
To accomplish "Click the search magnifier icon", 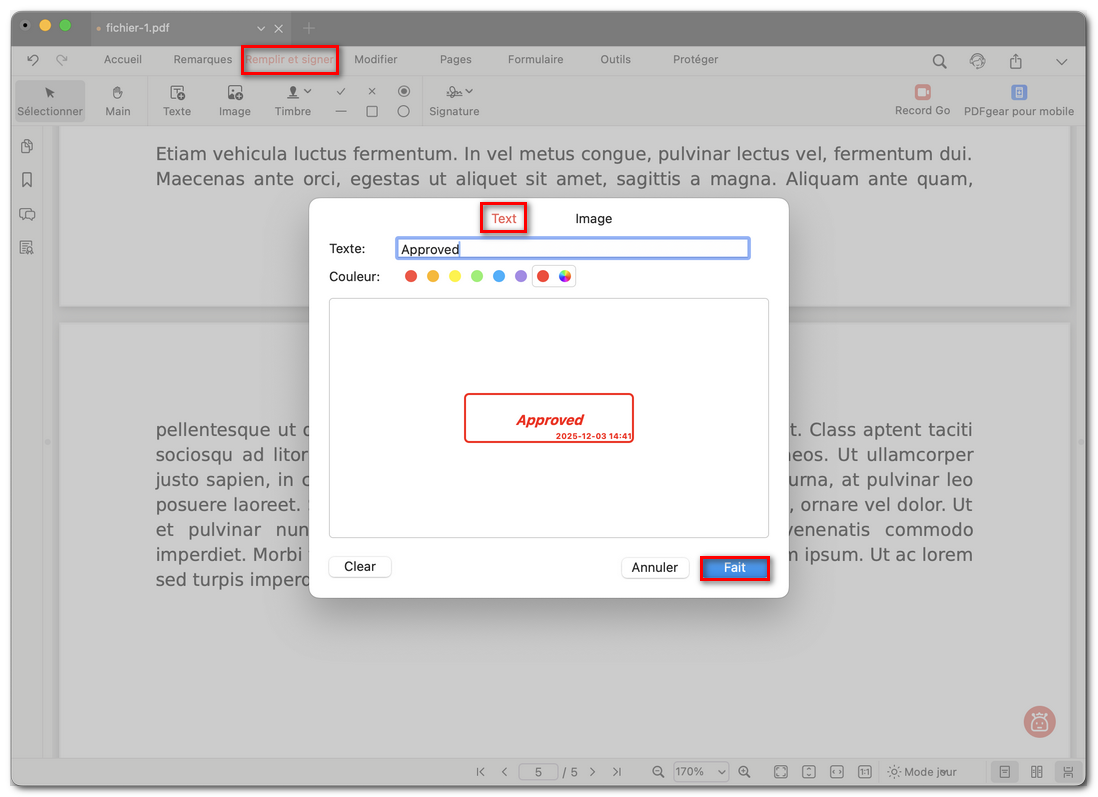I will 939,61.
